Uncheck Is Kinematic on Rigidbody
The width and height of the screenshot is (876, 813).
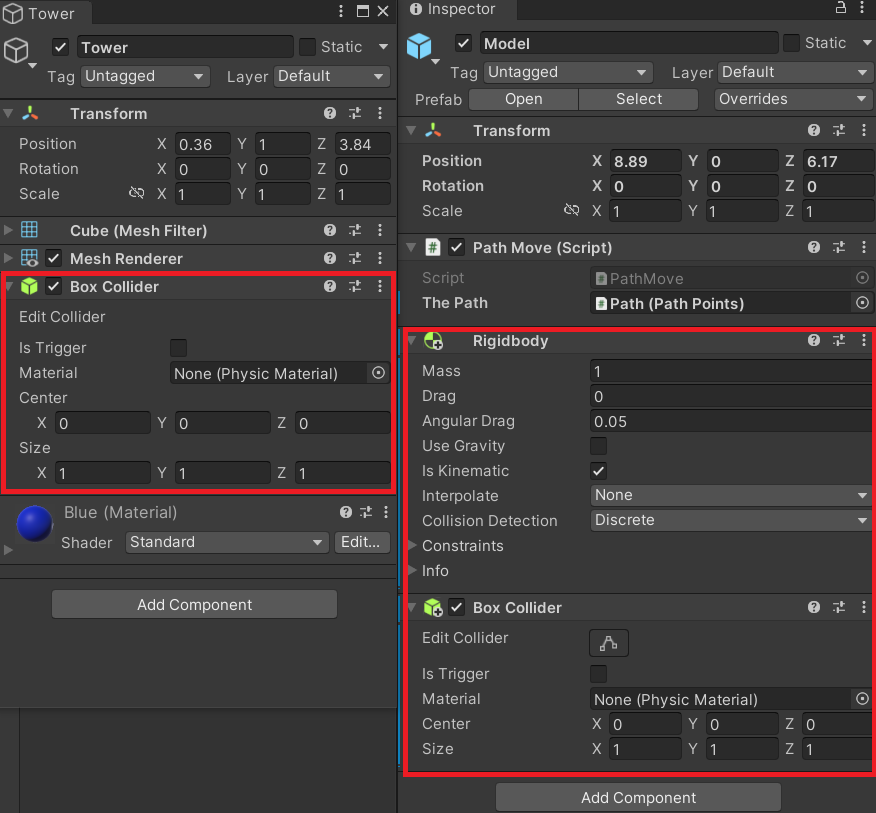point(598,471)
